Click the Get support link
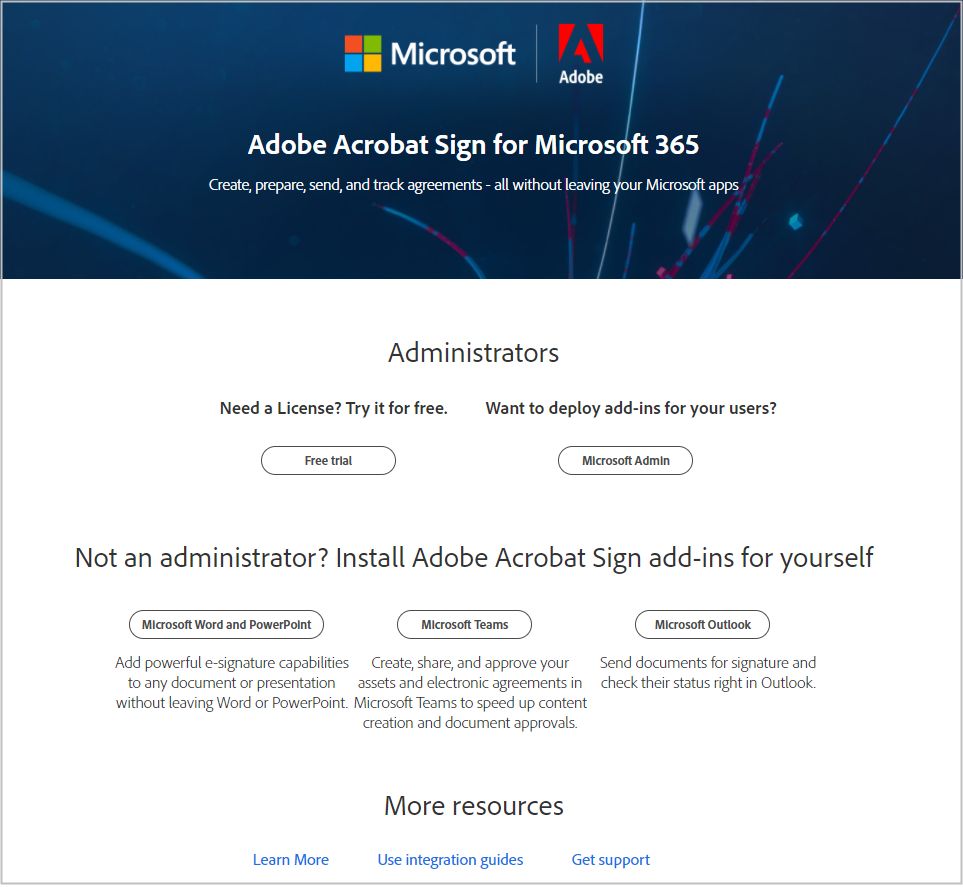Image resolution: width=963 pixels, height=887 pixels. coord(610,860)
